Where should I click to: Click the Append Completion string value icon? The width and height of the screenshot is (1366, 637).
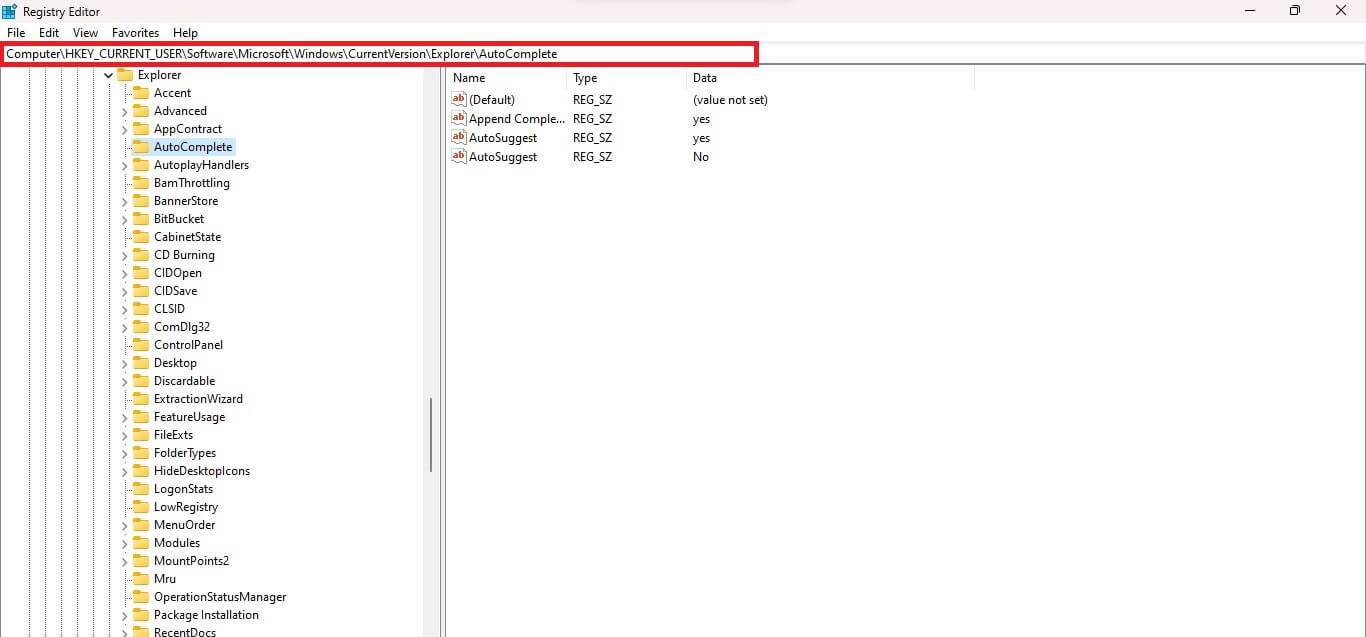click(459, 119)
